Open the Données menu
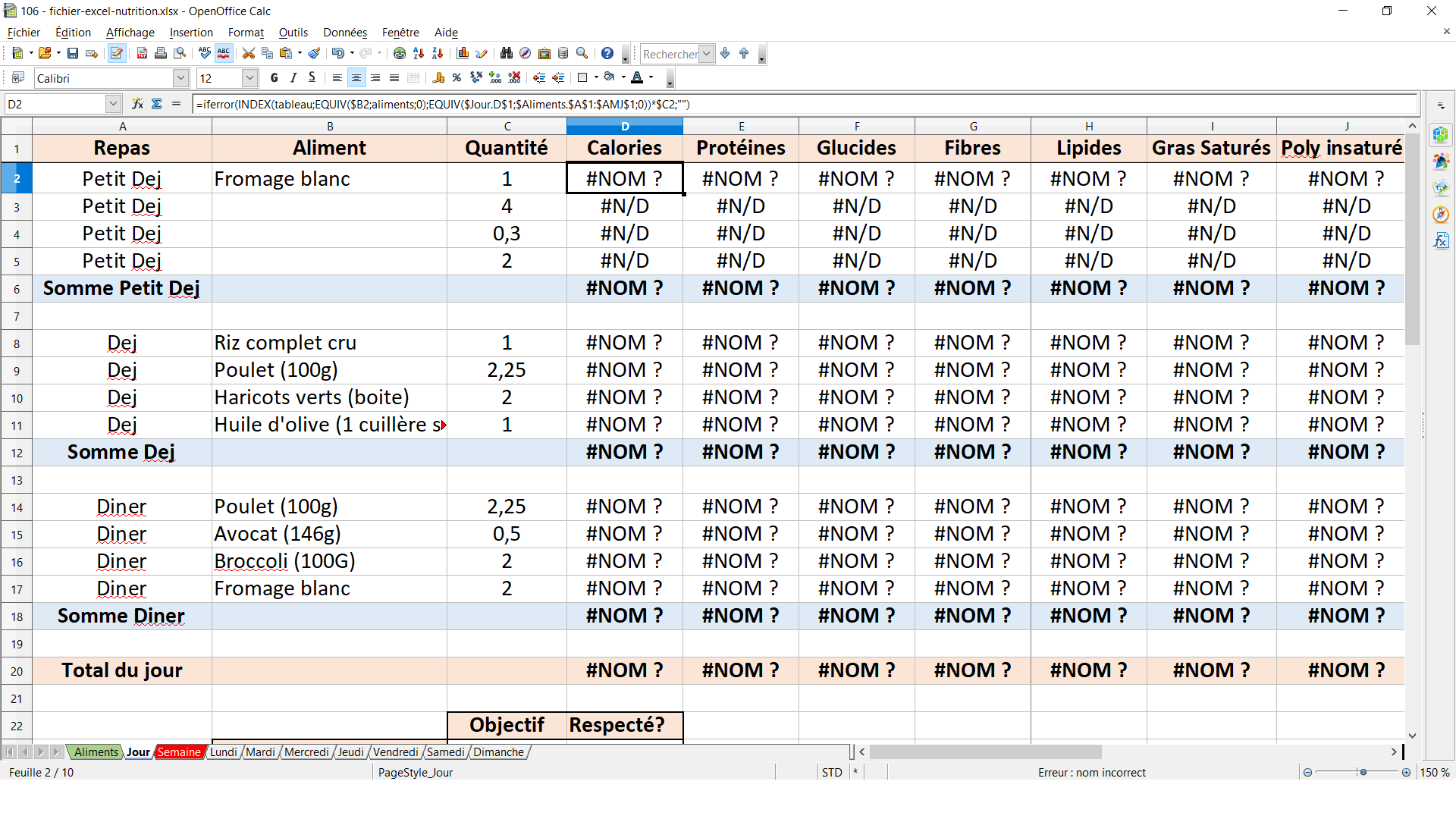Image resolution: width=1456 pixels, height=819 pixels. pyautogui.click(x=345, y=33)
